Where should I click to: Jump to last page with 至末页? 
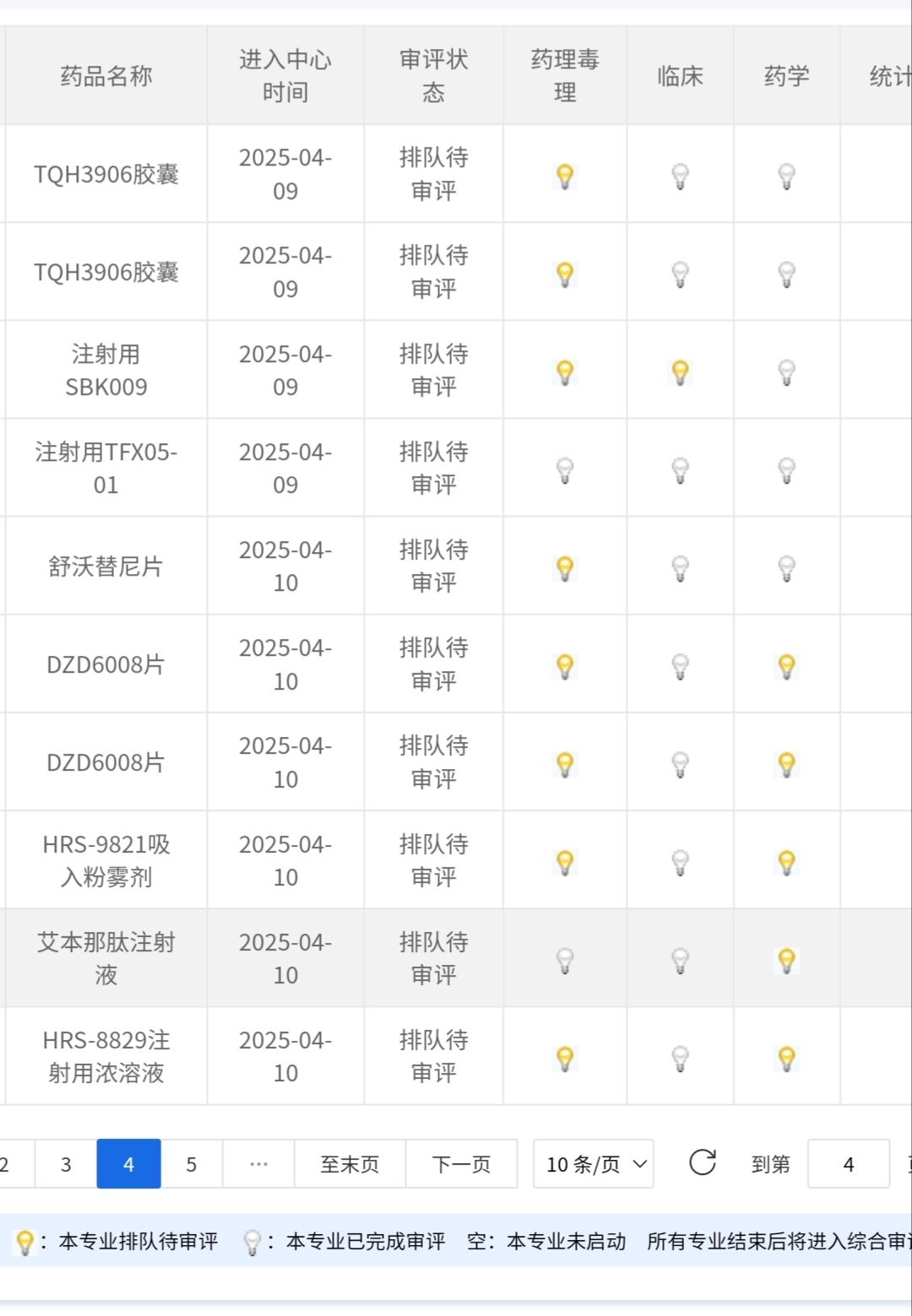[x=350, y=1164]
